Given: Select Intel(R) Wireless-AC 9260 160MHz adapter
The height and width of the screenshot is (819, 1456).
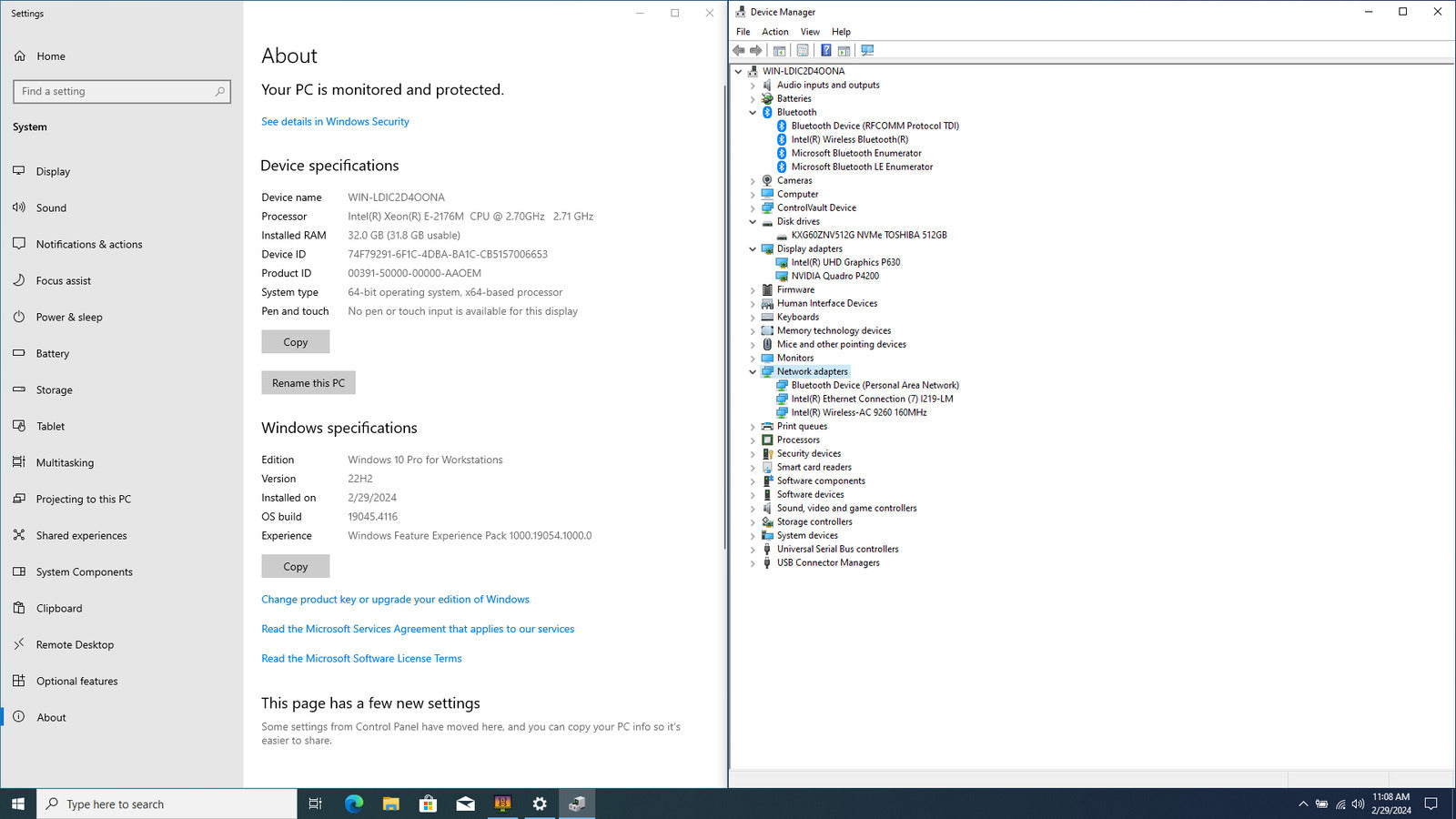Looking at the screenshot, I should 858,412.
